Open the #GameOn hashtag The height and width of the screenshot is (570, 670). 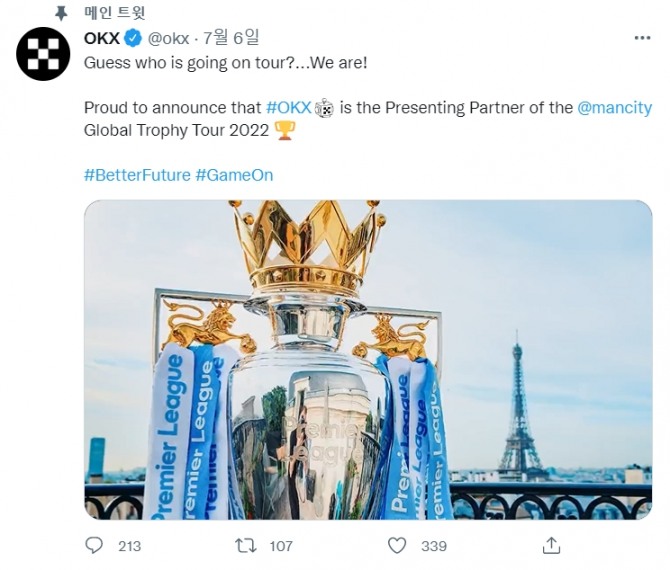234,174
